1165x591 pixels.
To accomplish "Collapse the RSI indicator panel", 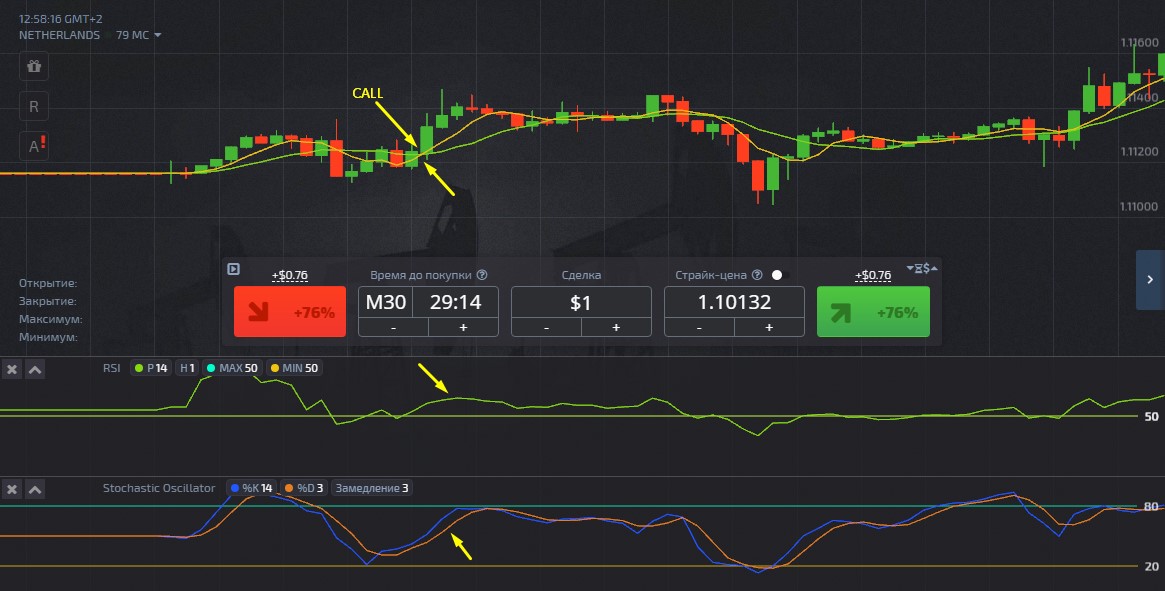I will 35,369.
